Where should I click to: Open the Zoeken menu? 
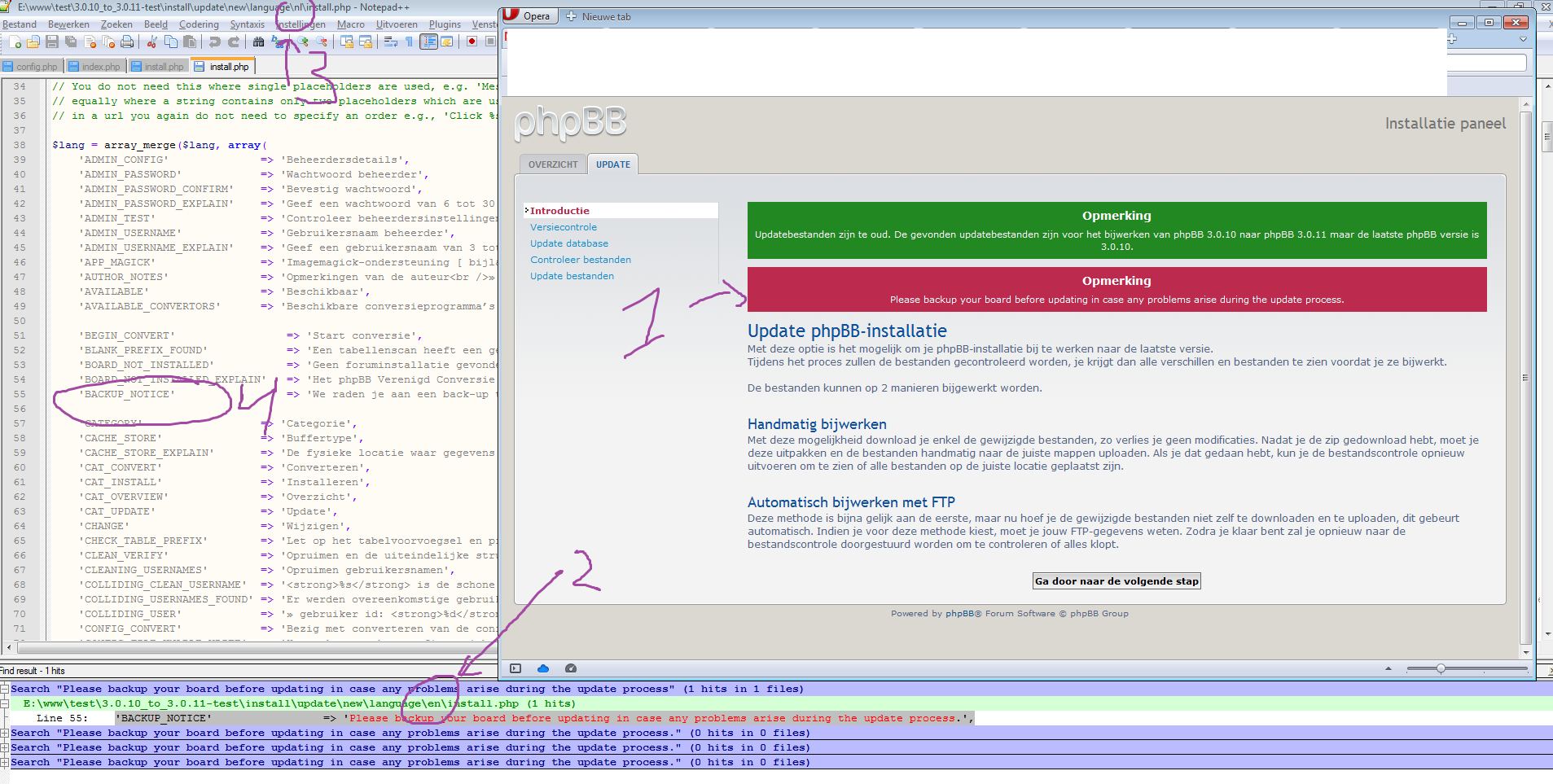point(116,24)
